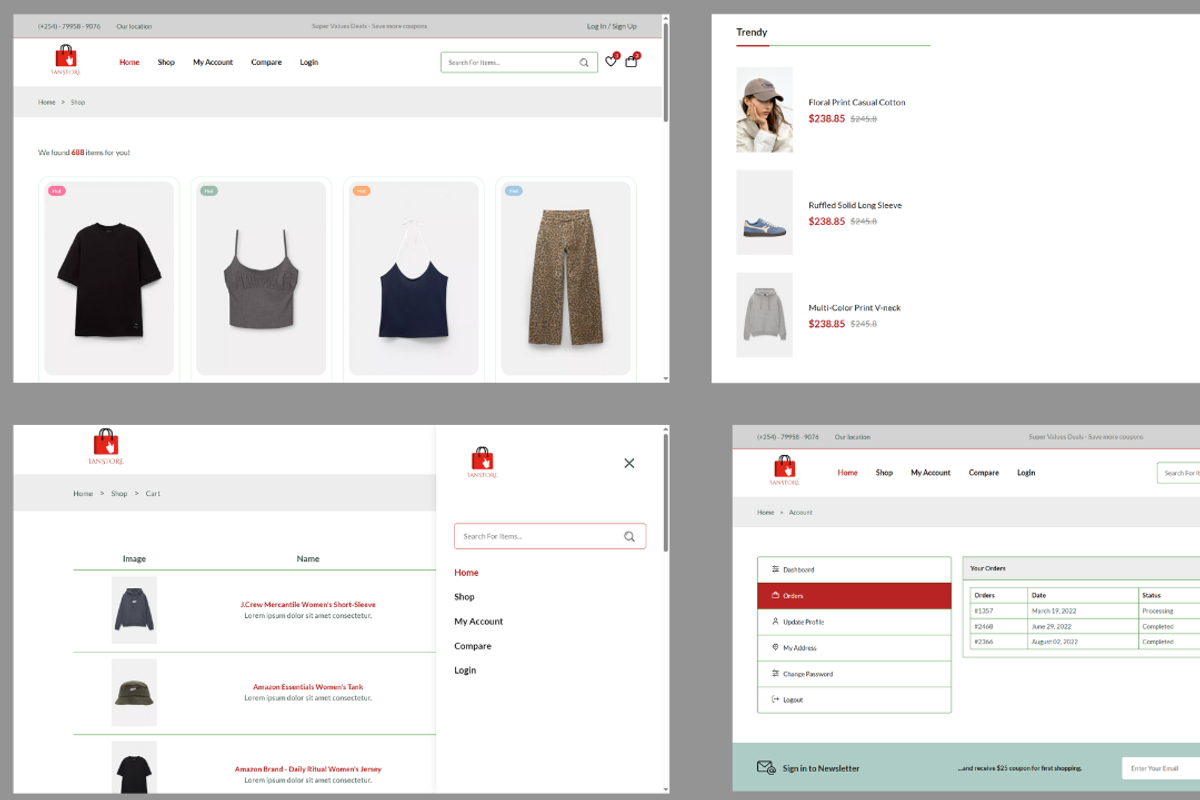1200x800 pixels.
Task: Click the Dashboard sliders icon in the account sidebar
Action: [x=775, y=569]
